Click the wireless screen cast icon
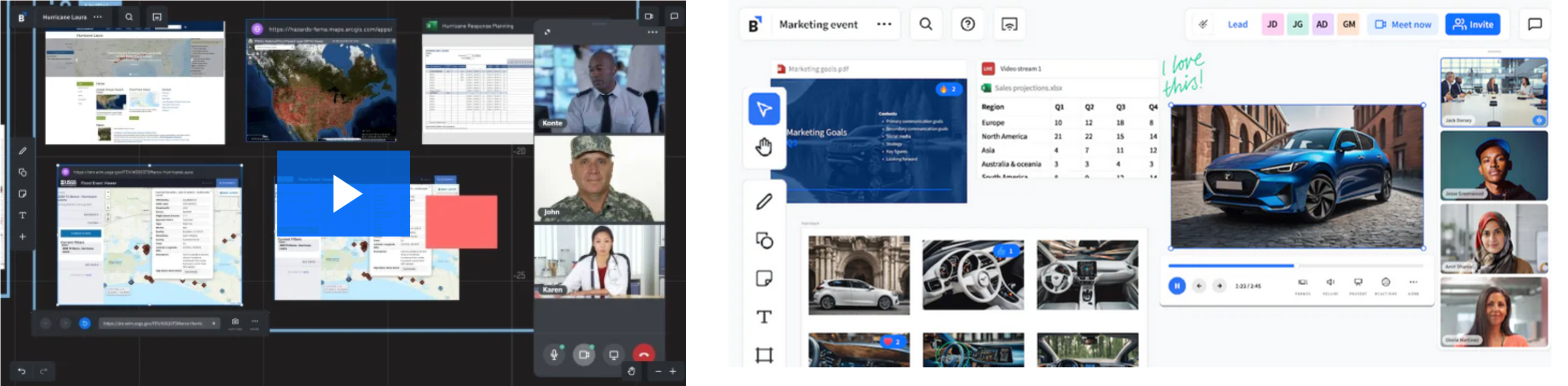 (x=1009, y=25)
